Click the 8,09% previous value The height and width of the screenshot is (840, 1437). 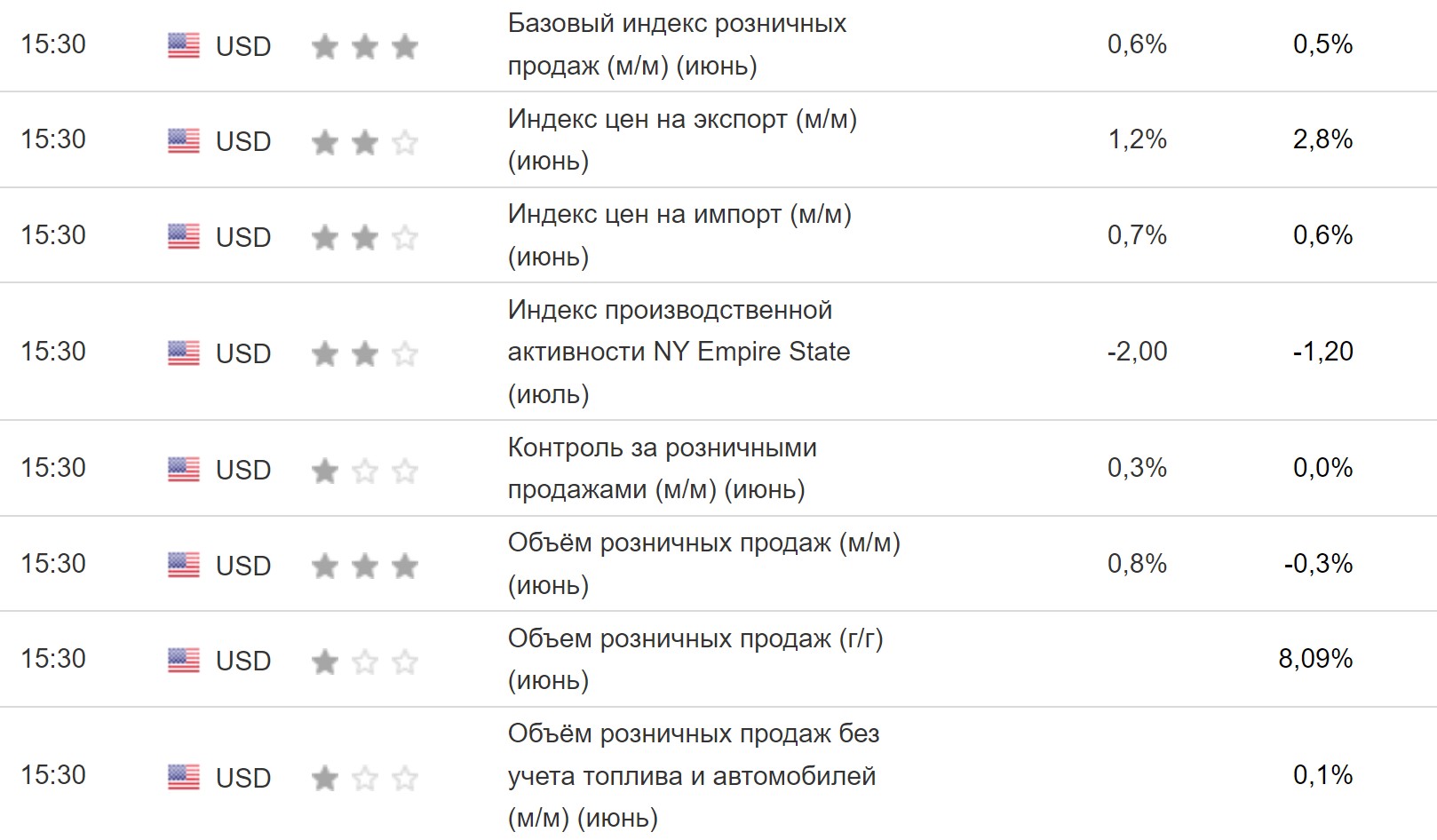(x=1315, y=659)
